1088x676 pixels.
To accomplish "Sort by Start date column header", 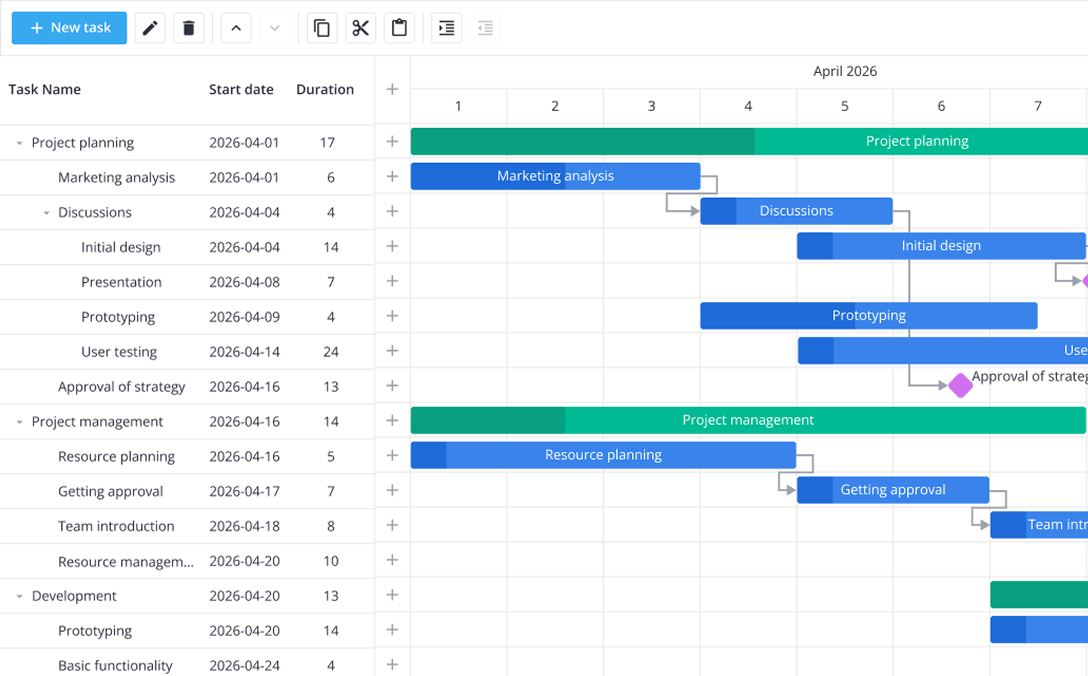I will point(241,89).
